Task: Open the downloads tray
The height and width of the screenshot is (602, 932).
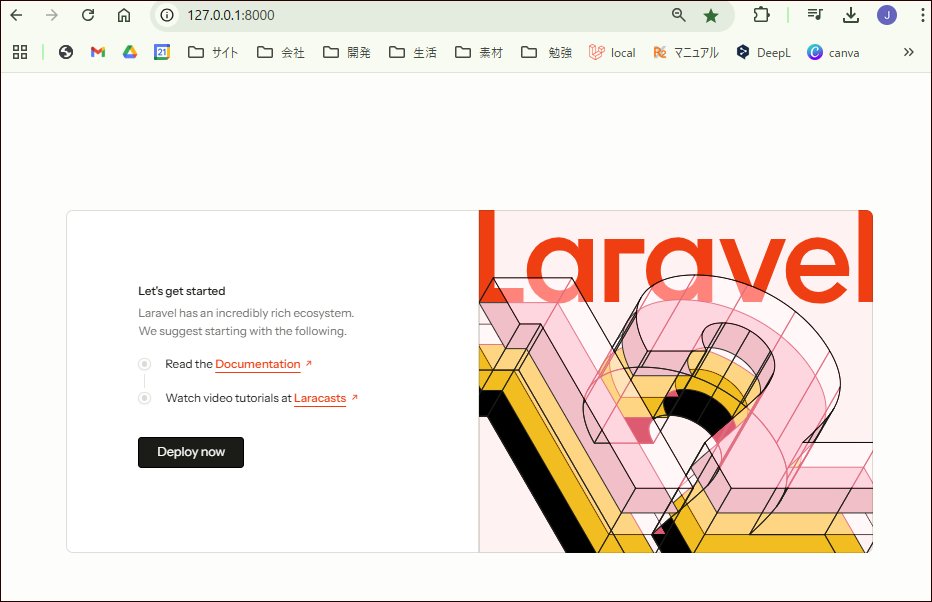Action: (x=851, y=15)
